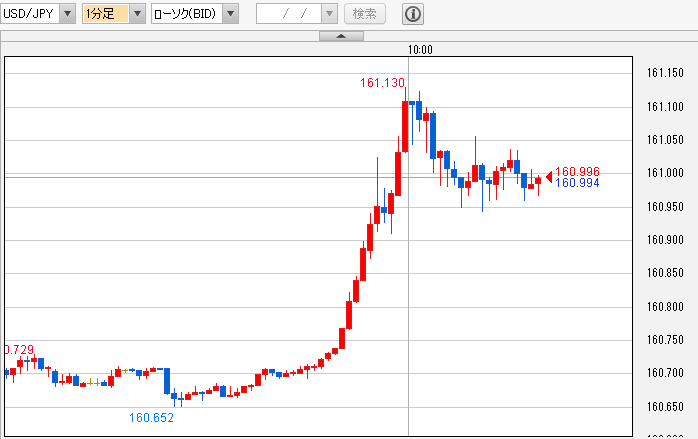Click the 160.700 price axis label
The width and height of the screenshot is (698, 439).
click(x=665, y=373)
